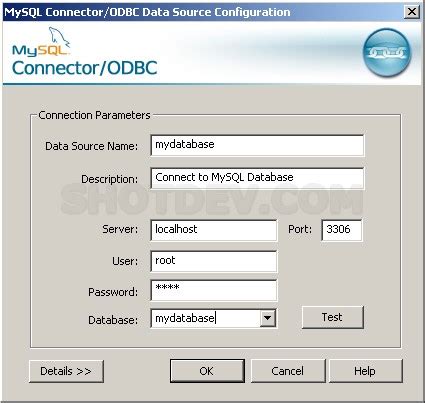This screenshot has height=403, width=425.
Task: Confirm the configuration with OK
Action: (x=207, y=371)
